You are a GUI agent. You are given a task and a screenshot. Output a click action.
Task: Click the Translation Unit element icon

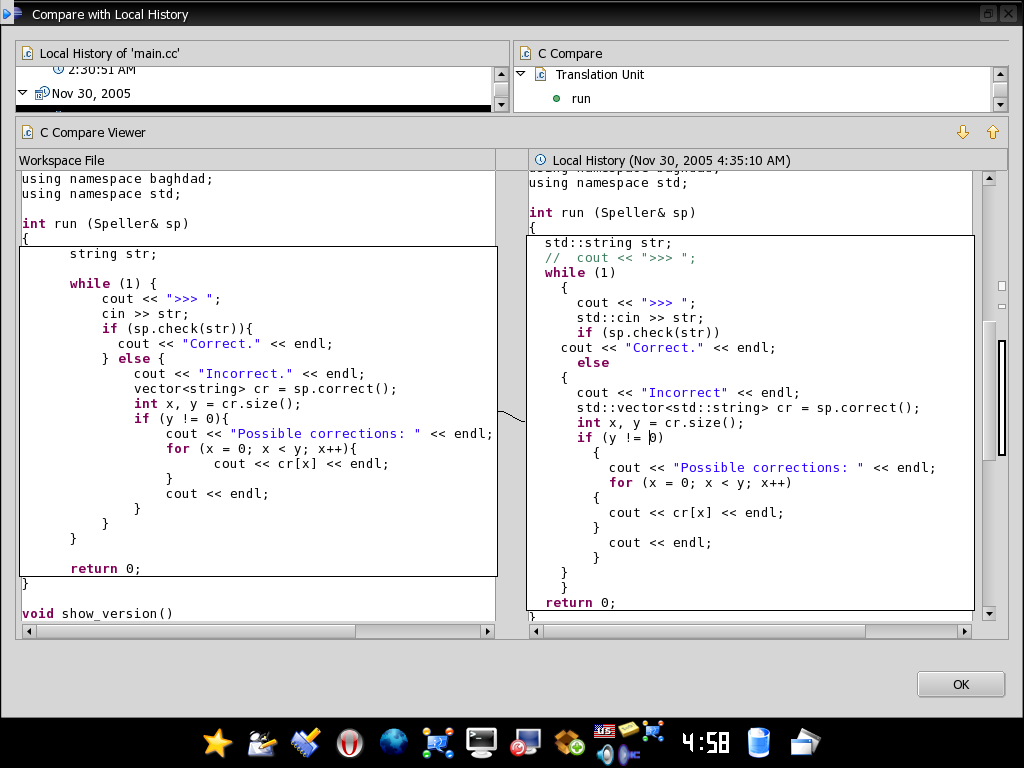point(541,74)
